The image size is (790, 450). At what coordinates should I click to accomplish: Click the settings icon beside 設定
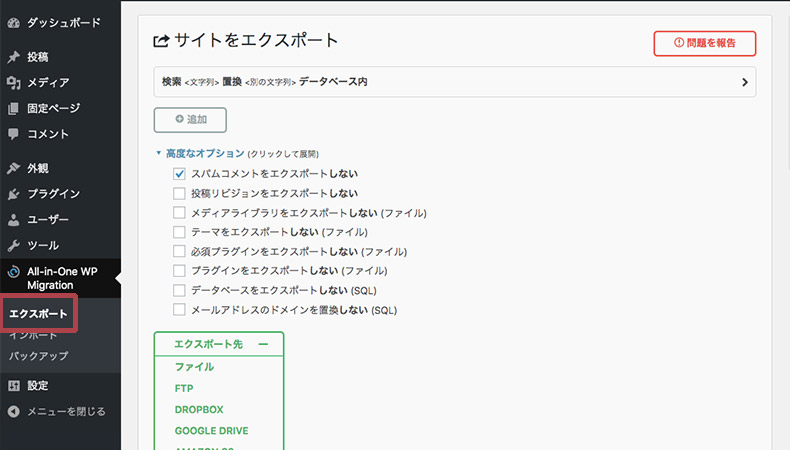14,385
